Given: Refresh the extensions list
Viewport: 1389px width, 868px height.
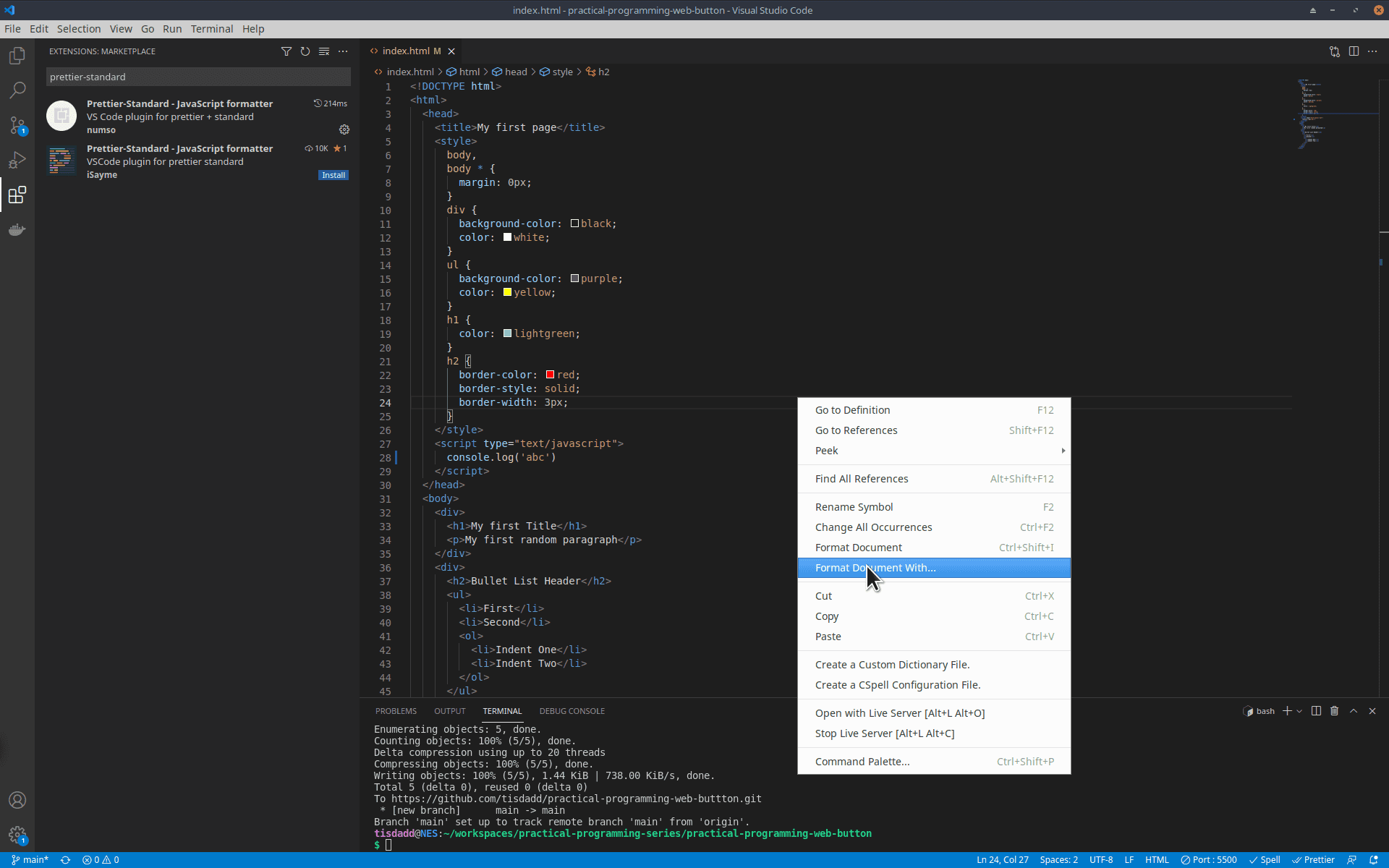Looking at the screenshot, I should tap(305, 51).
